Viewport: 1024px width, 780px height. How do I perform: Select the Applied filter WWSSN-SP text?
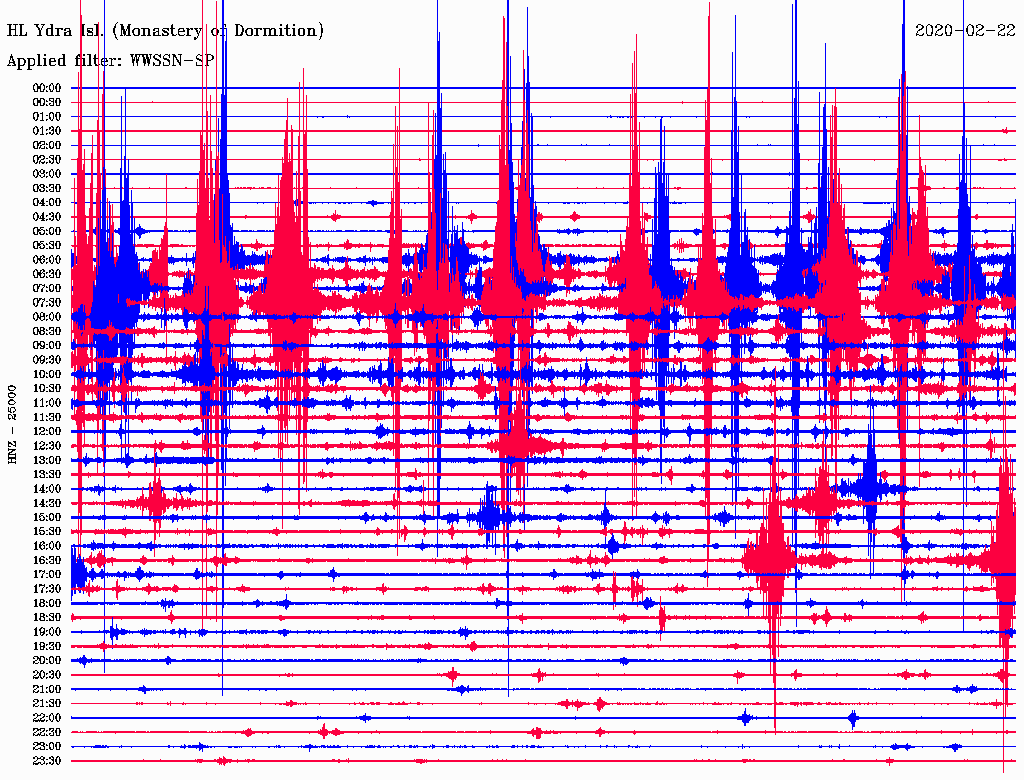coord(110,60)
